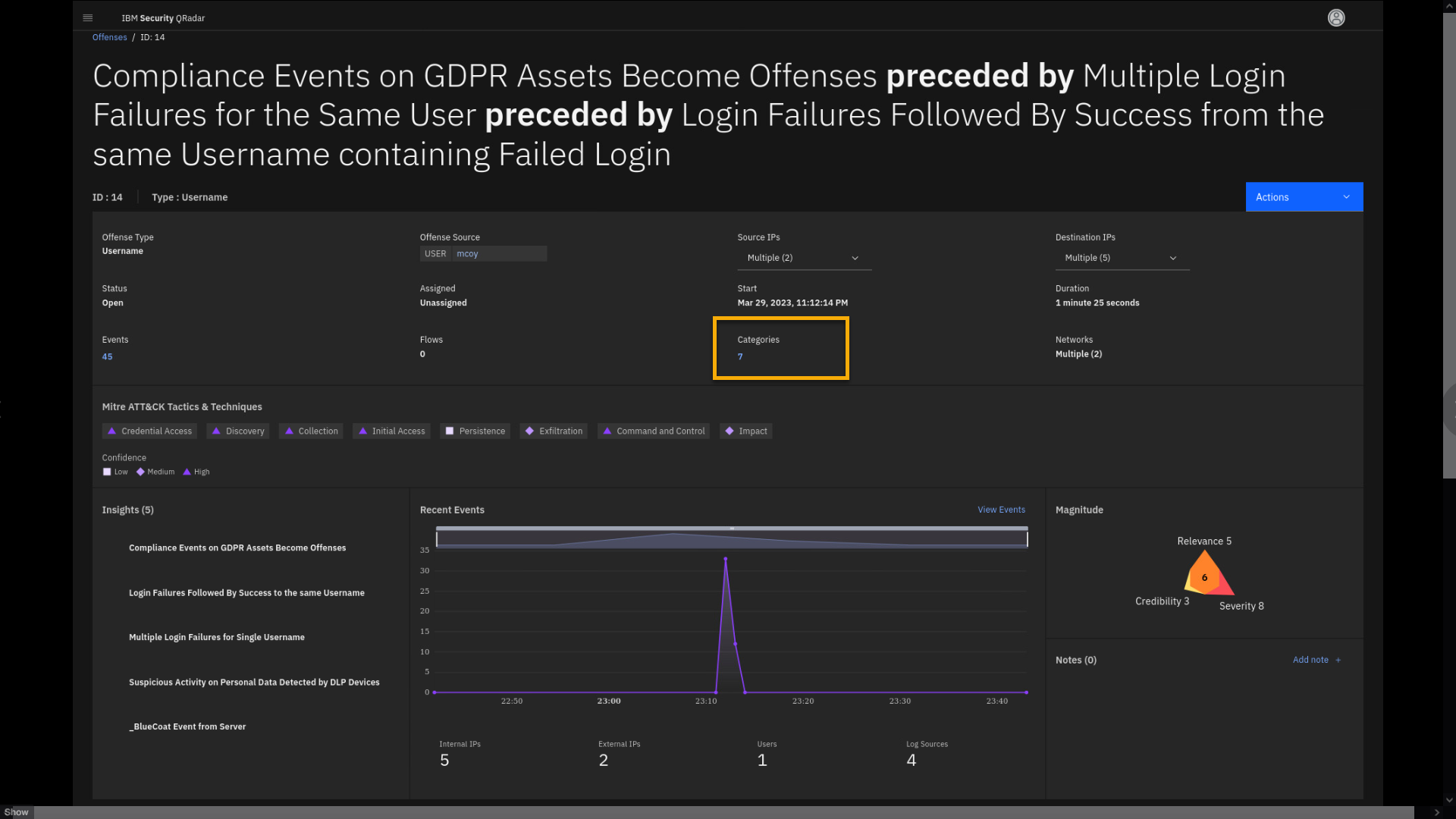Click the Command and Control tag
The width and height of the screenshot is (1456, 819).
tap(653, 431)
